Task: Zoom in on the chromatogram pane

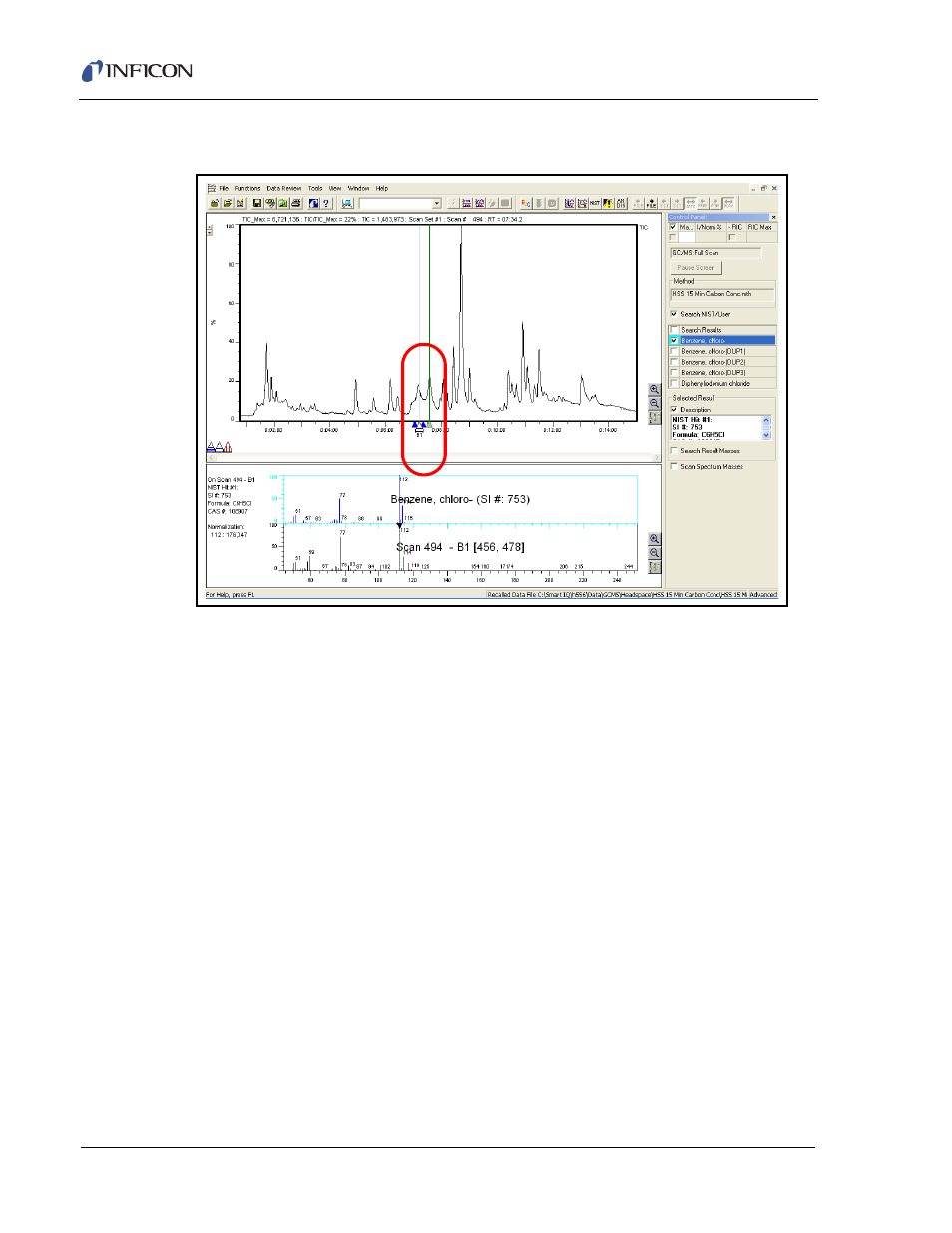Action: click(655, 390)
